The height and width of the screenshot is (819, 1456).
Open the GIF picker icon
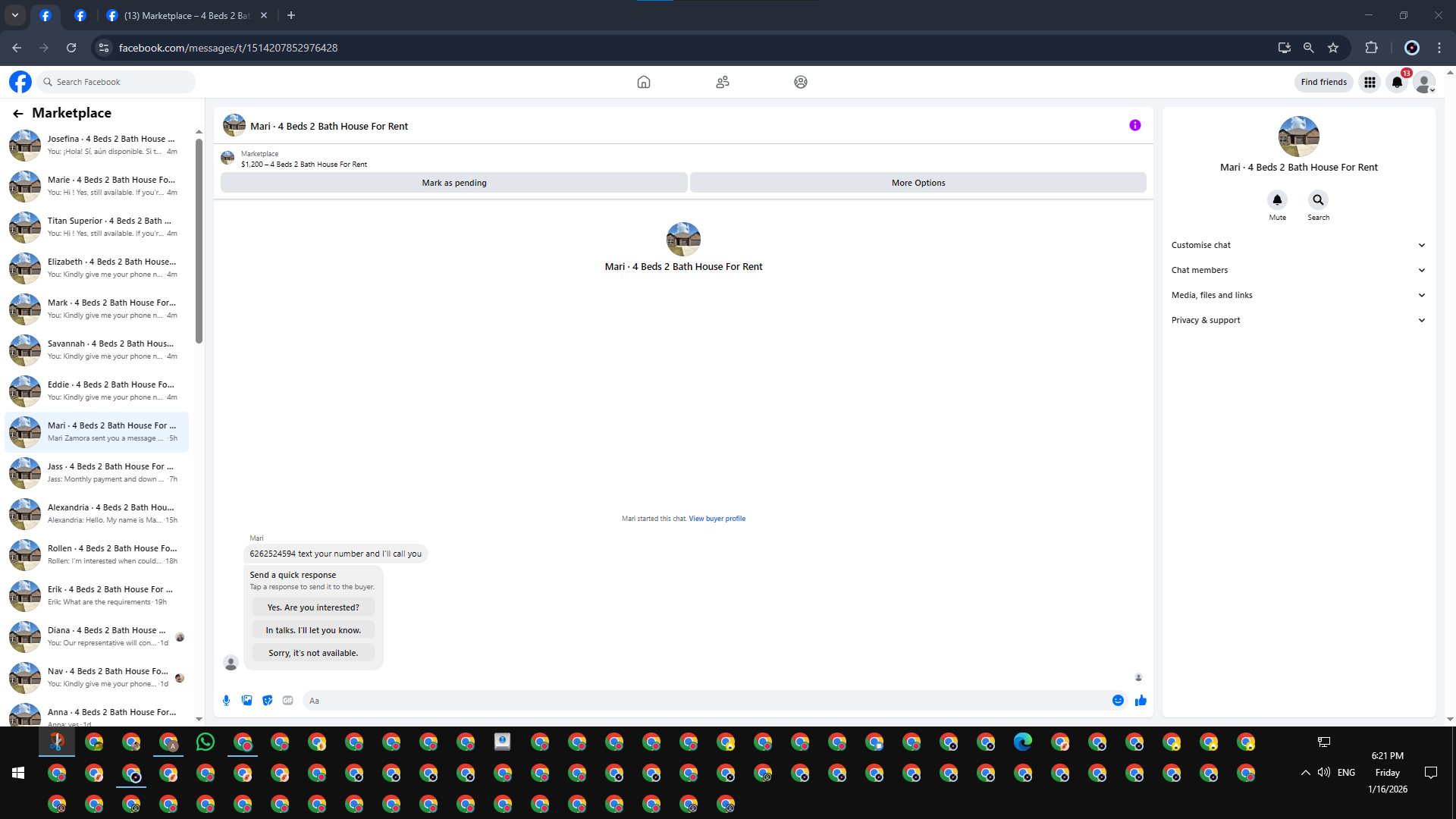(x=287, y=701)
